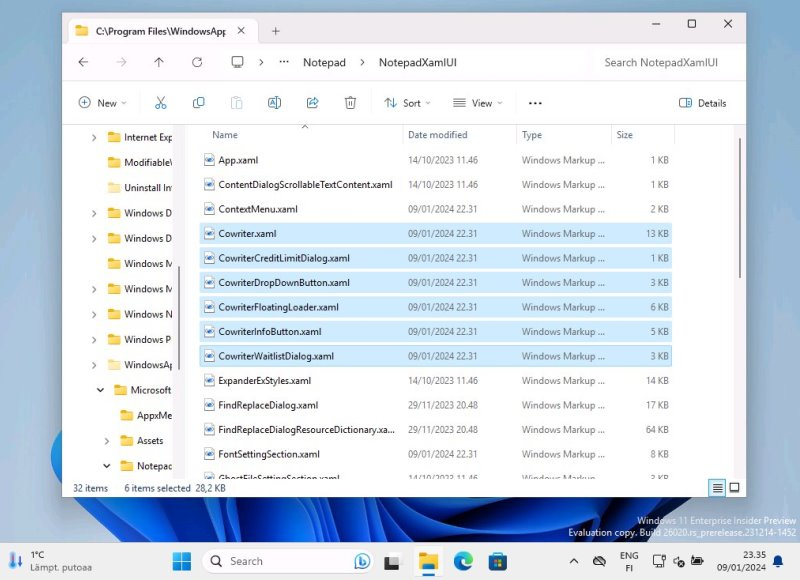Image resolution: width=800 pixels, height=580 pixels.
Task: Click the Cut scissors icon in toolbar
Action: tap(160, 103)
